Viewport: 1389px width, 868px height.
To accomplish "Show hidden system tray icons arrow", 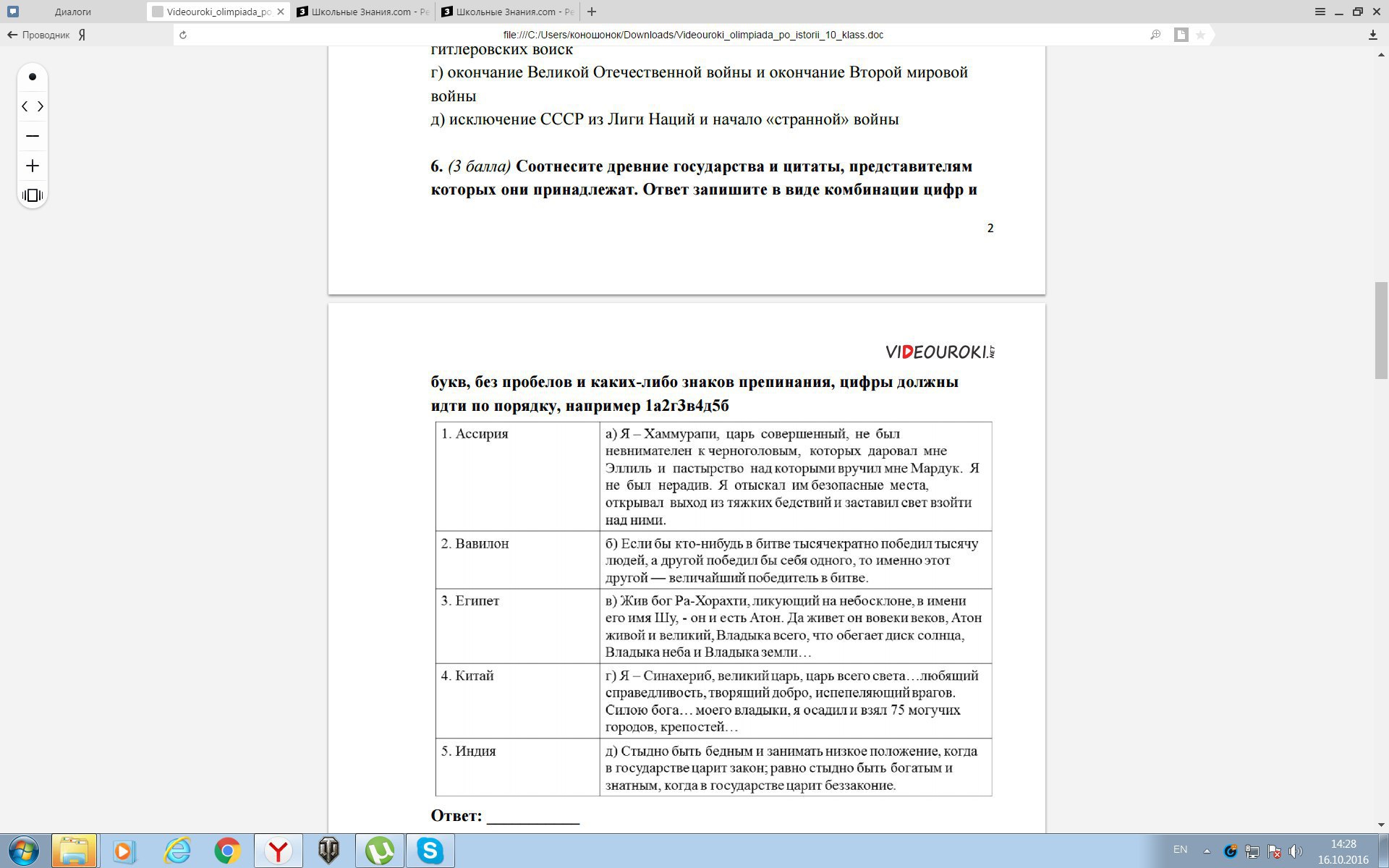I will 1207,851.
